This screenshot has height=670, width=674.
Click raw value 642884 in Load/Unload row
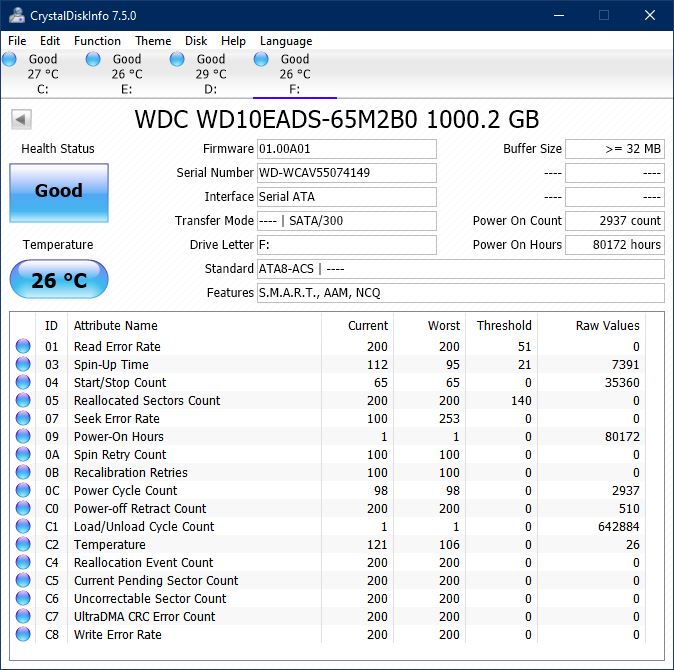click(x=619, y=526)
